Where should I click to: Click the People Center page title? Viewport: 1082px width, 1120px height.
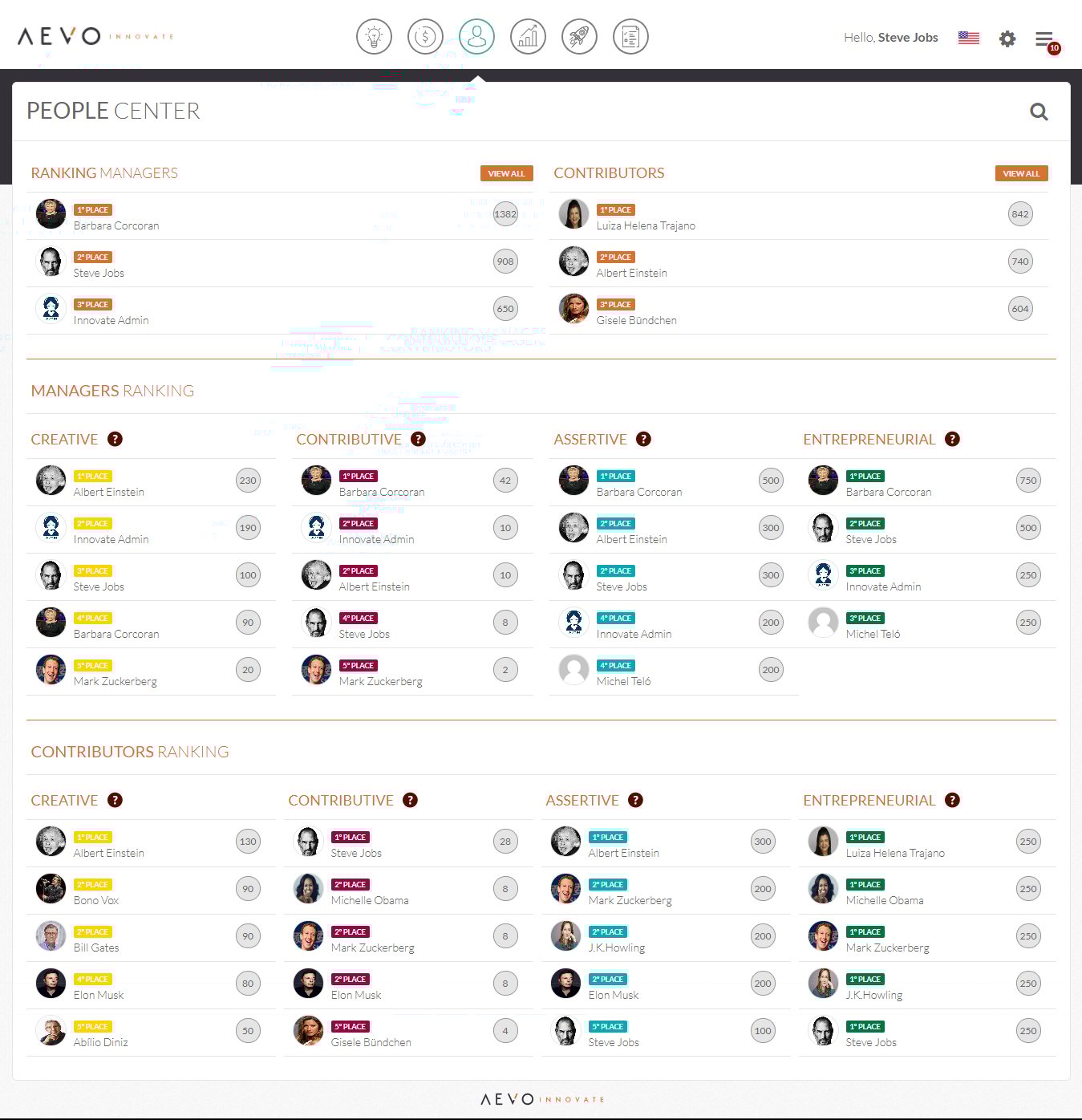click(113, 111)
